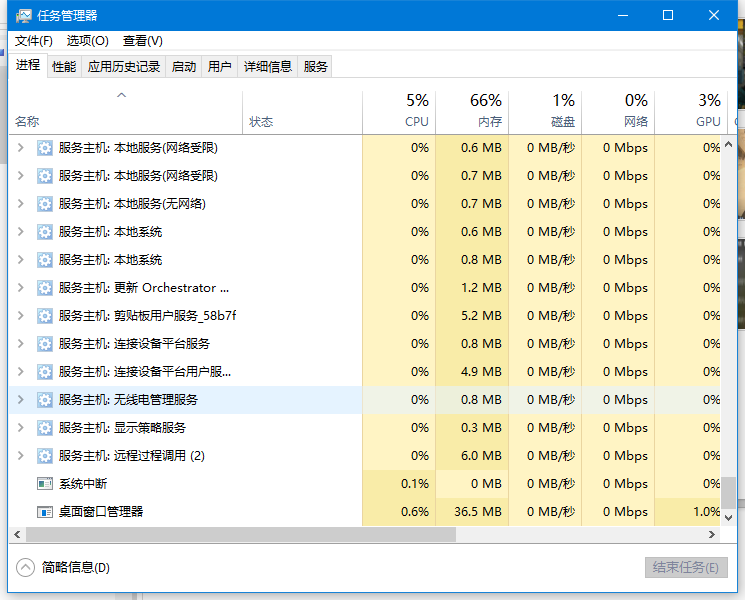Click the 5.2 MB memory value
The height and width of the screenshot is (600, 745).
481,316
